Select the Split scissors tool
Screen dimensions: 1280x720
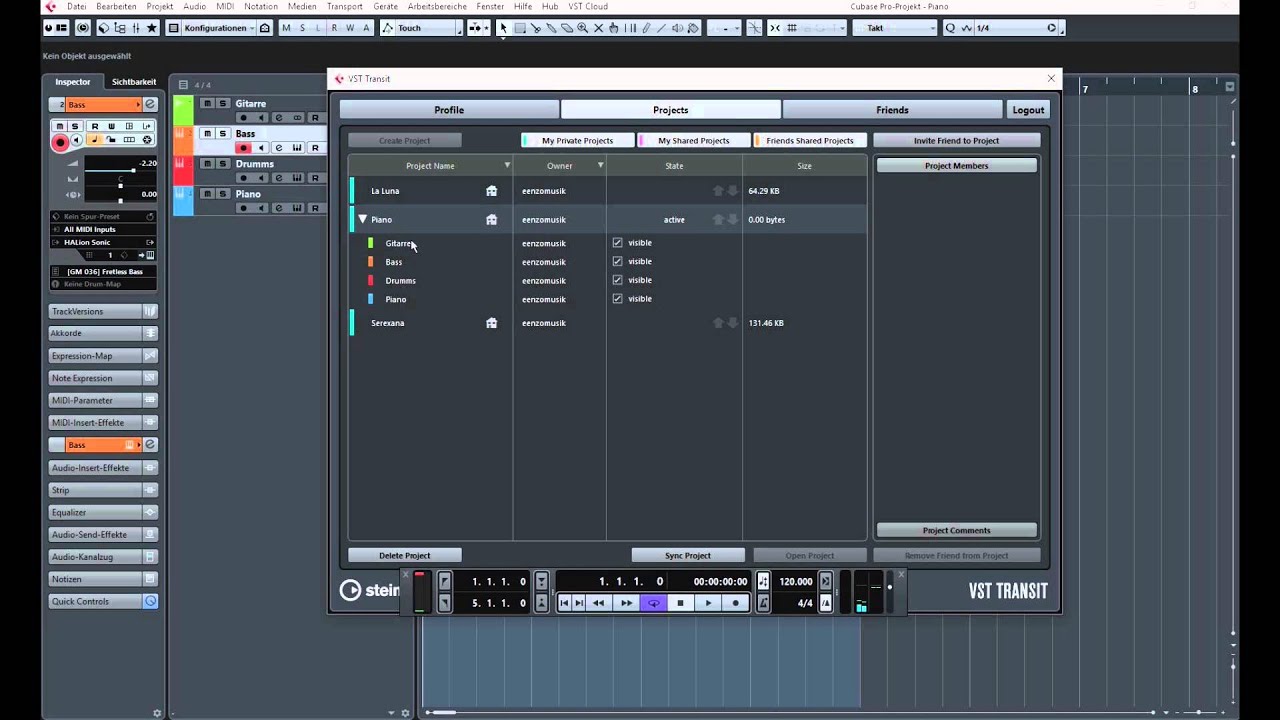[x=536, y=28]
